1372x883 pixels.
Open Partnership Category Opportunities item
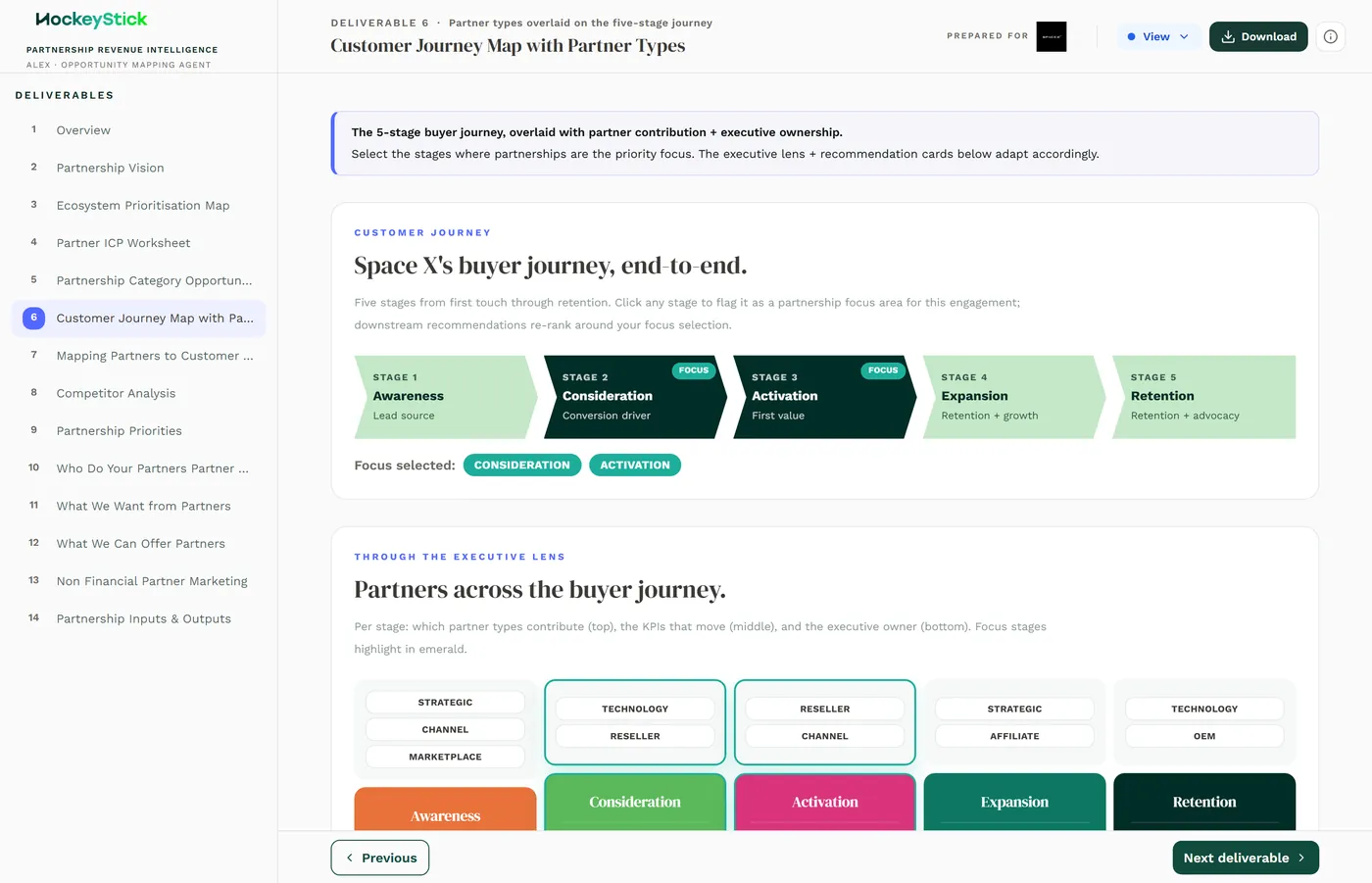pos(138,280)
